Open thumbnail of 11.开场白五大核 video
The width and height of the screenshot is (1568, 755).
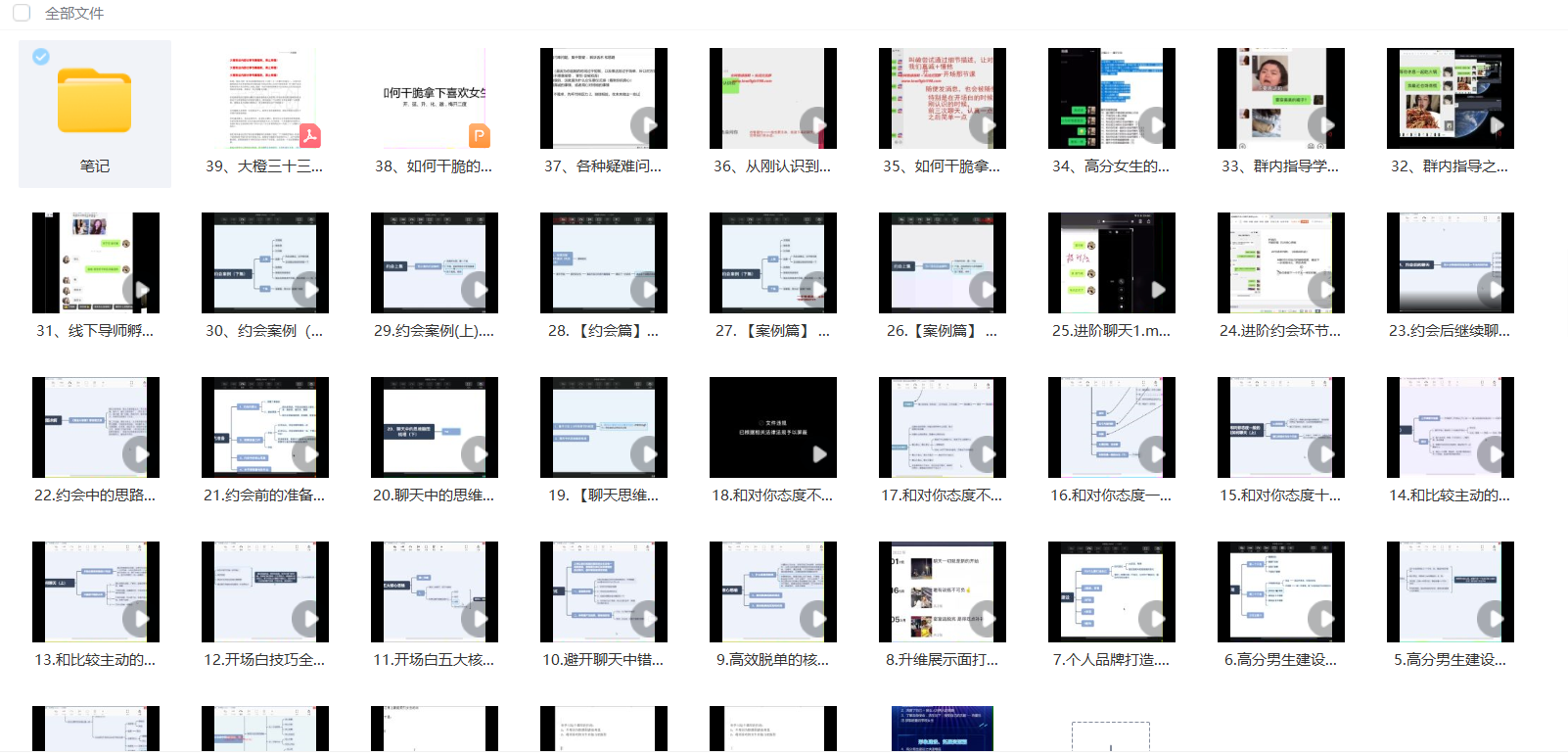tap(435, 591)
